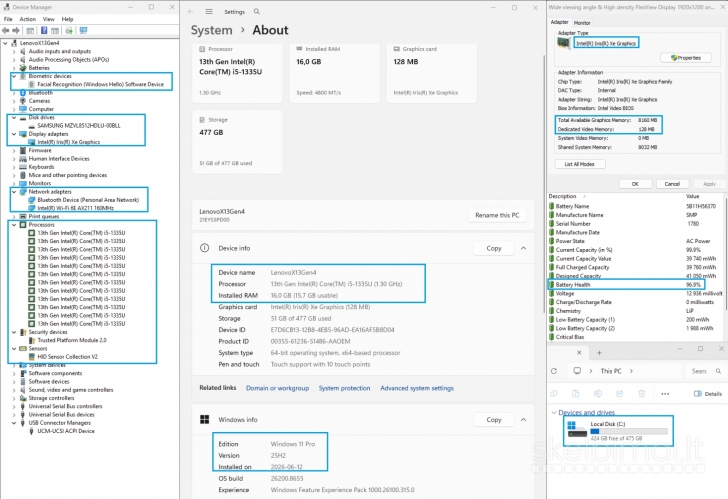728x499 pixels.
Task: Click the Explorer search magnifier icon
Action: (718, 371)
